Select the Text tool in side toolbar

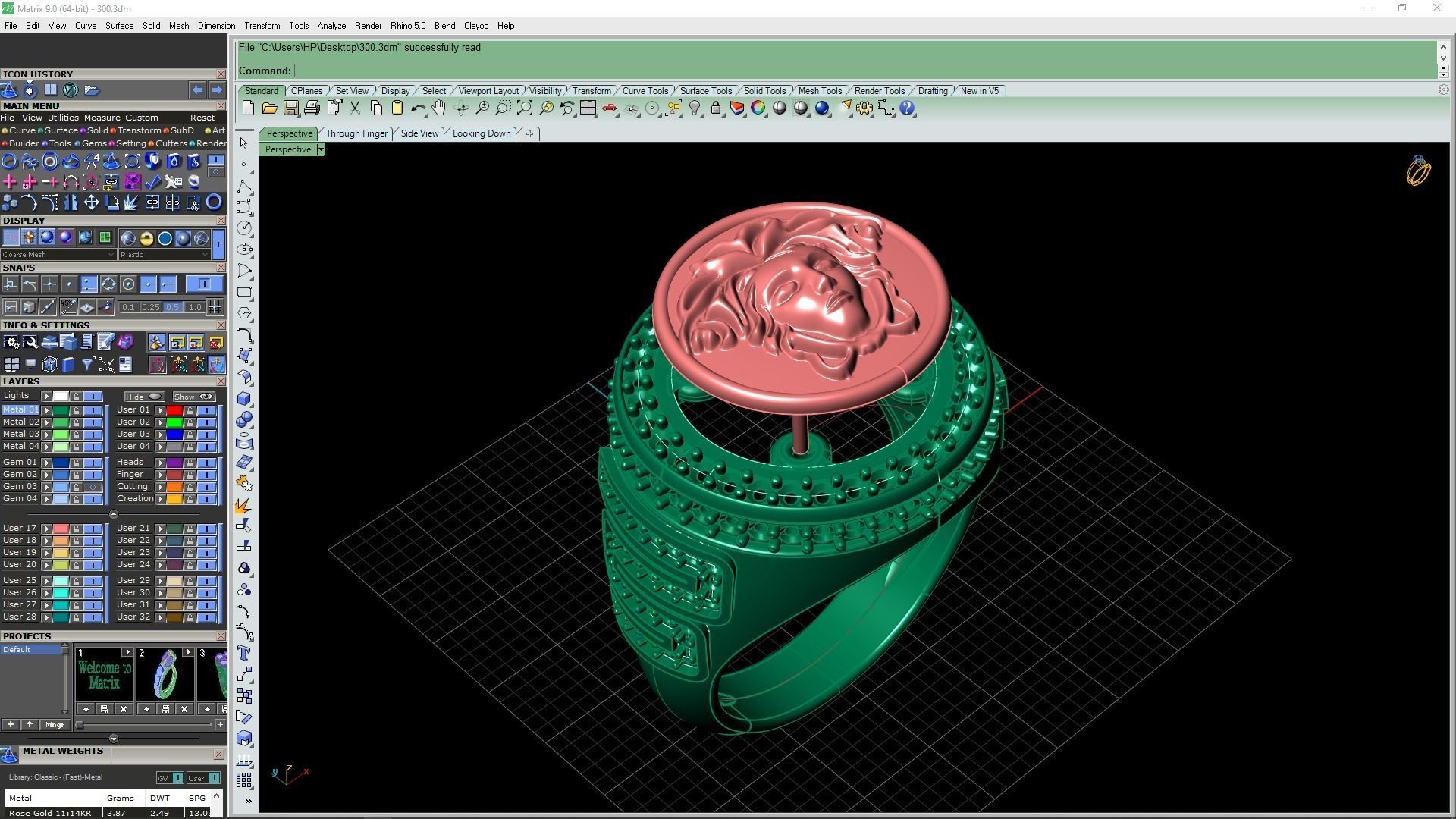coord(244,653)
